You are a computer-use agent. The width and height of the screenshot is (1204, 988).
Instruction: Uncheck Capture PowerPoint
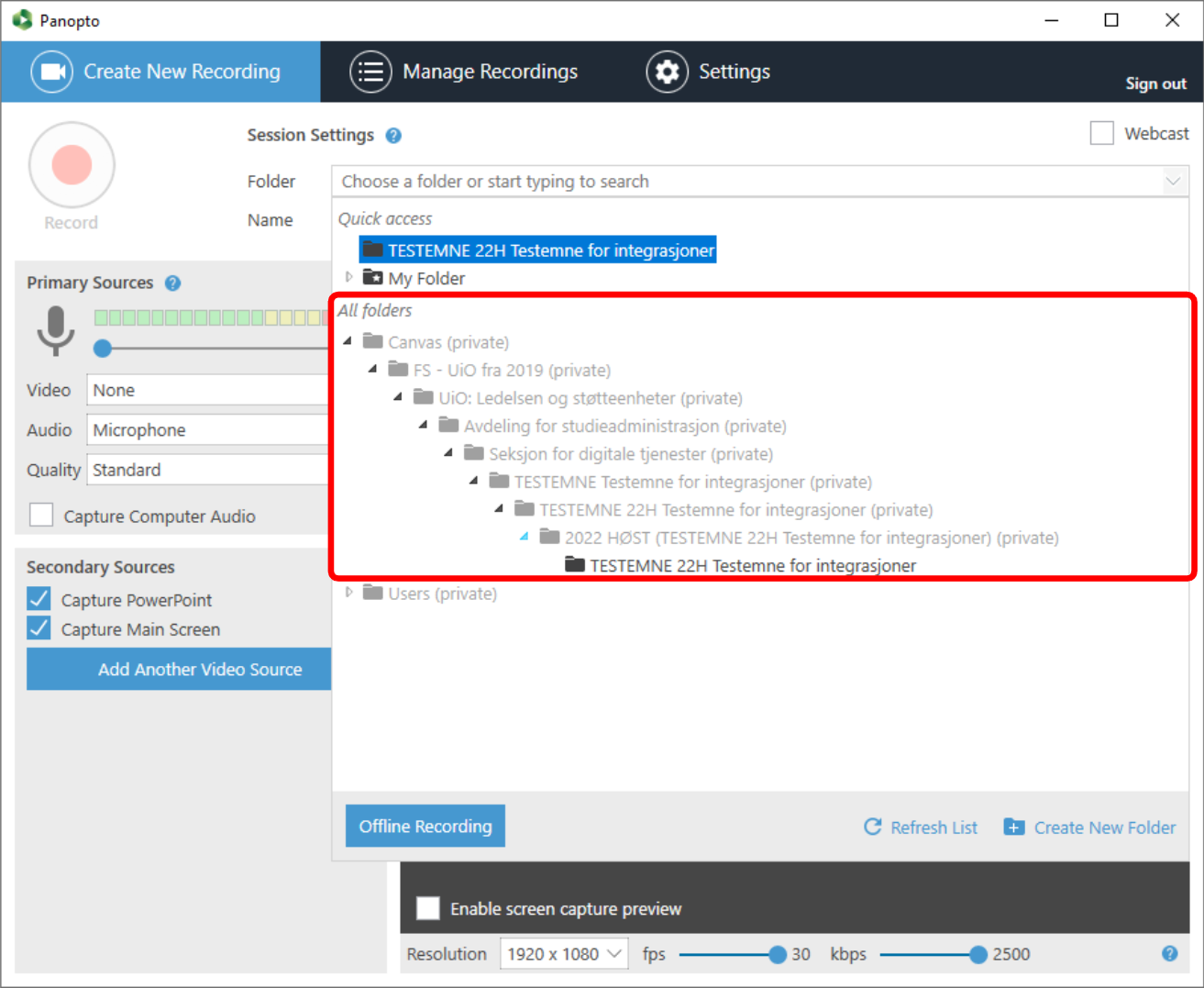click(39, 599)
